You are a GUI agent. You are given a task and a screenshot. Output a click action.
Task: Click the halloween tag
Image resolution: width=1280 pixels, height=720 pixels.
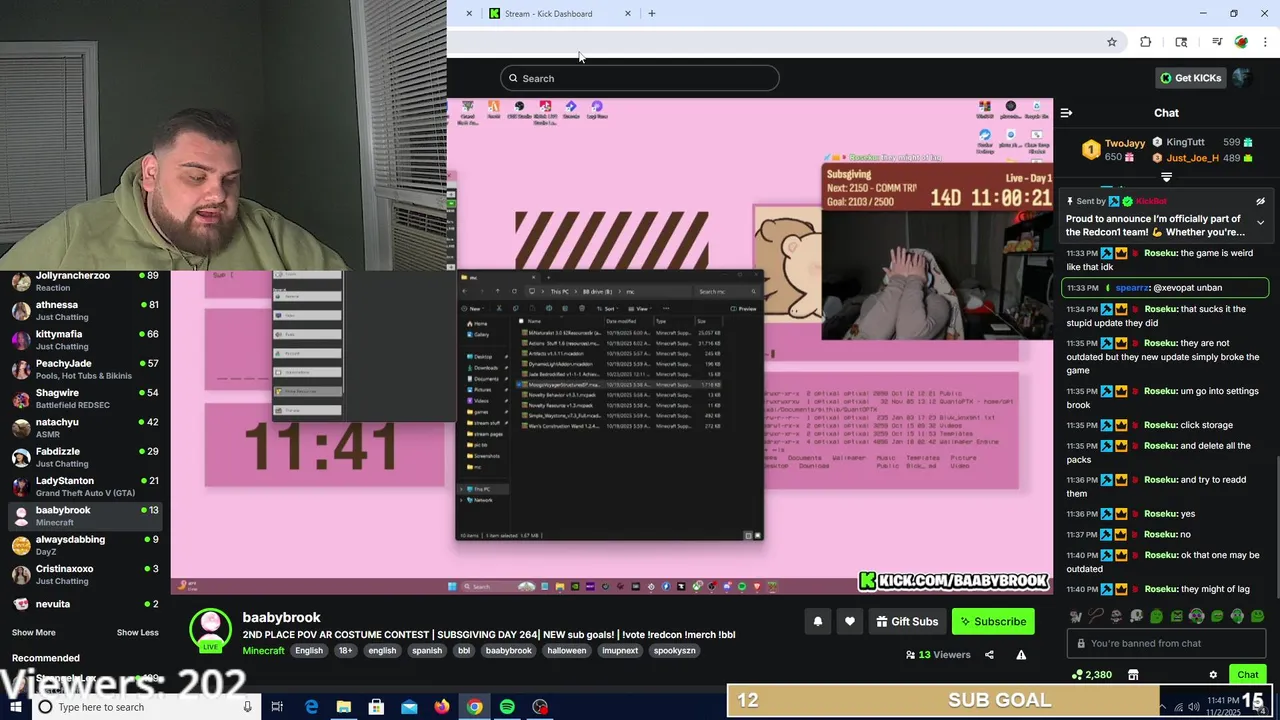click(x=566, y=650)
